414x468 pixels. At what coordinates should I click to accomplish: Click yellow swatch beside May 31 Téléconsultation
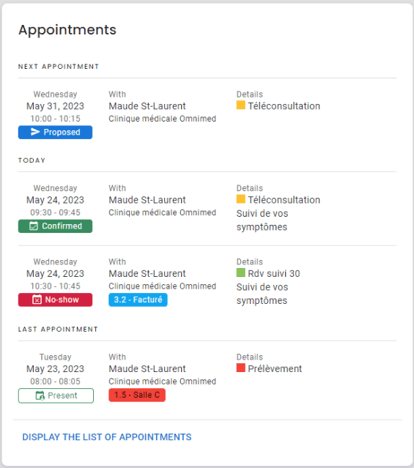[x=241, y=105]
